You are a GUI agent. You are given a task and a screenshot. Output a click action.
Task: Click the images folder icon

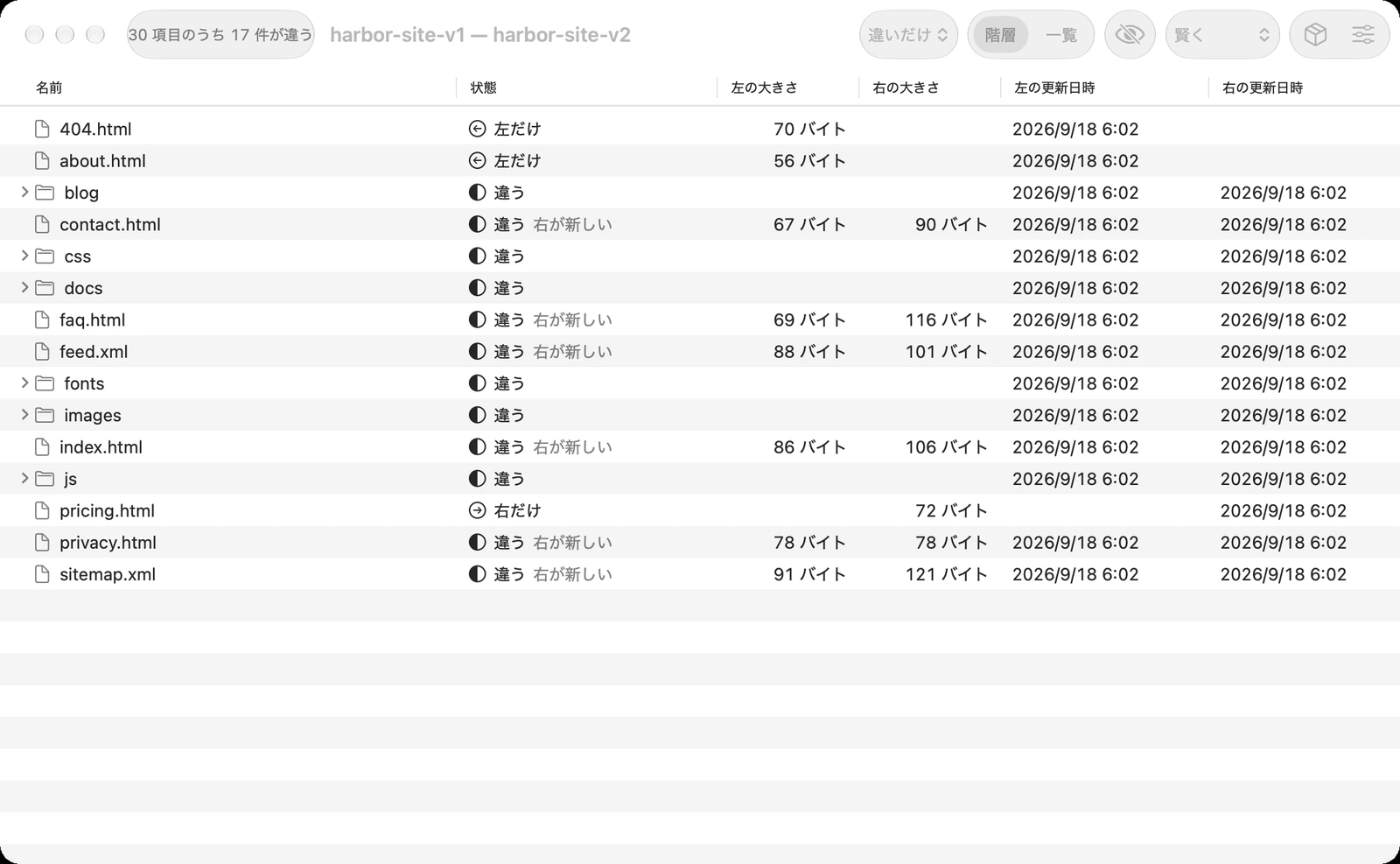coord(45,415)
